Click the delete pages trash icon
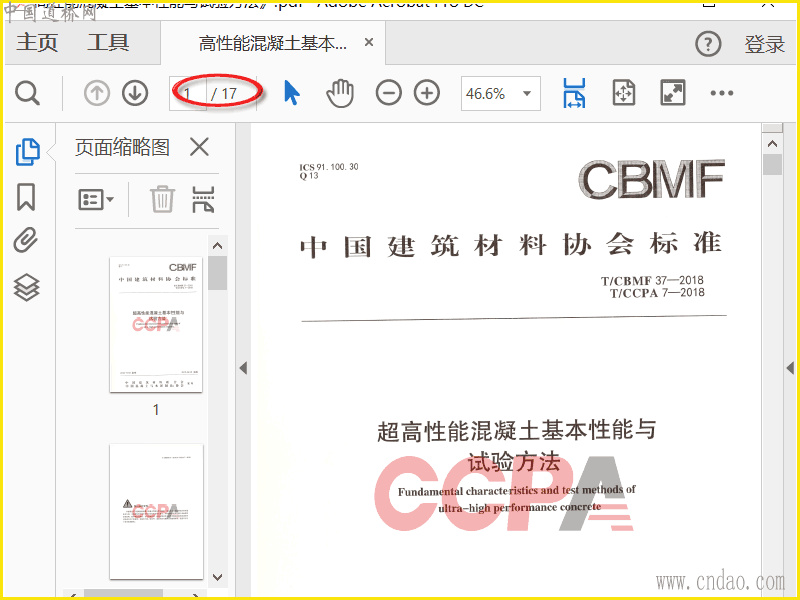 point(162,199)
